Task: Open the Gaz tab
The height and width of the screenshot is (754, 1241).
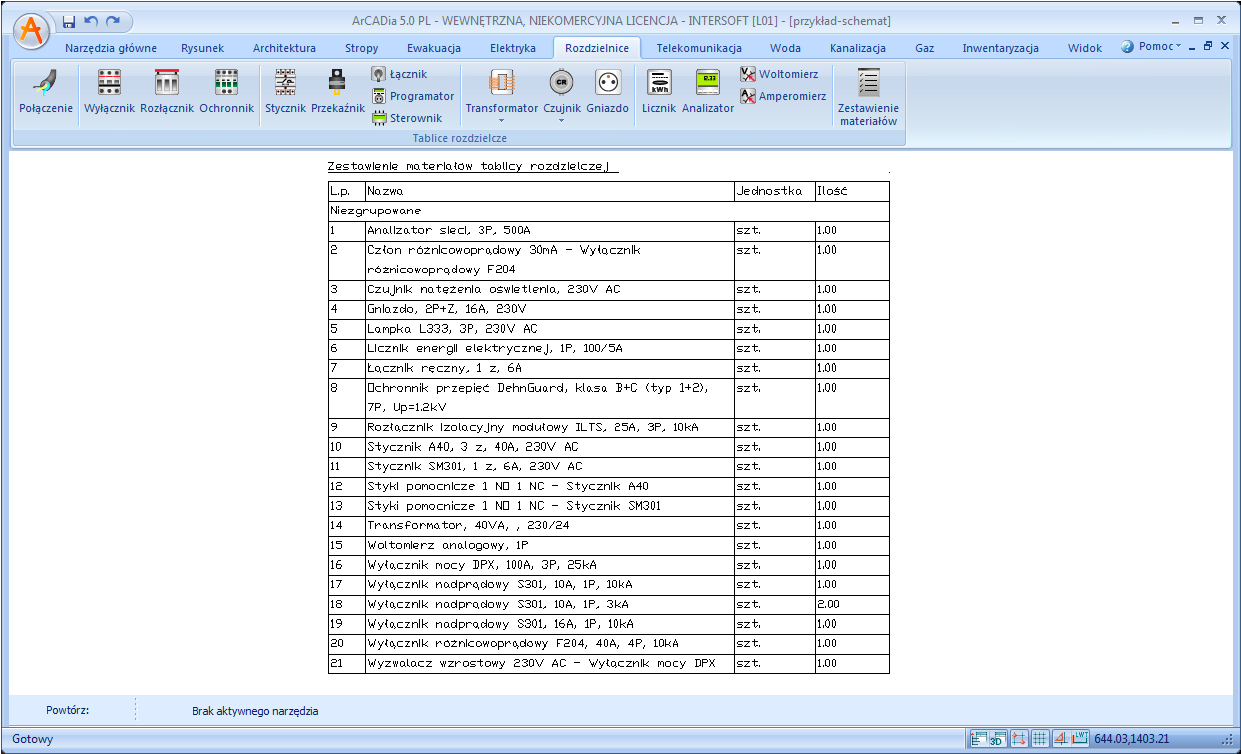Action: click(x=925, y=48)
